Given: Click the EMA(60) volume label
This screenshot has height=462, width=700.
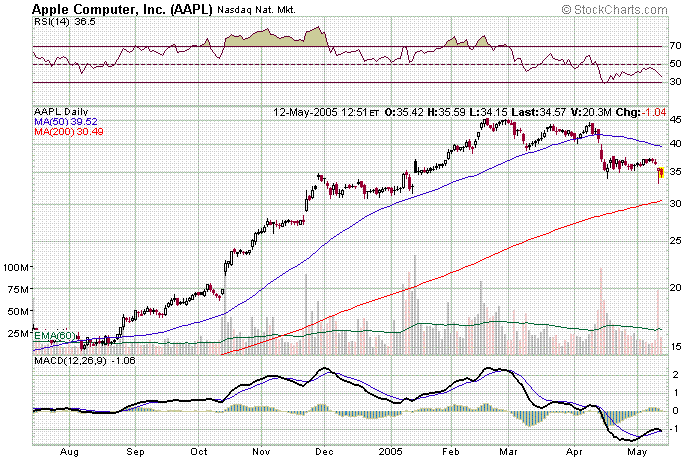Looking at the screenshot, I should click(x=55, y=335).
